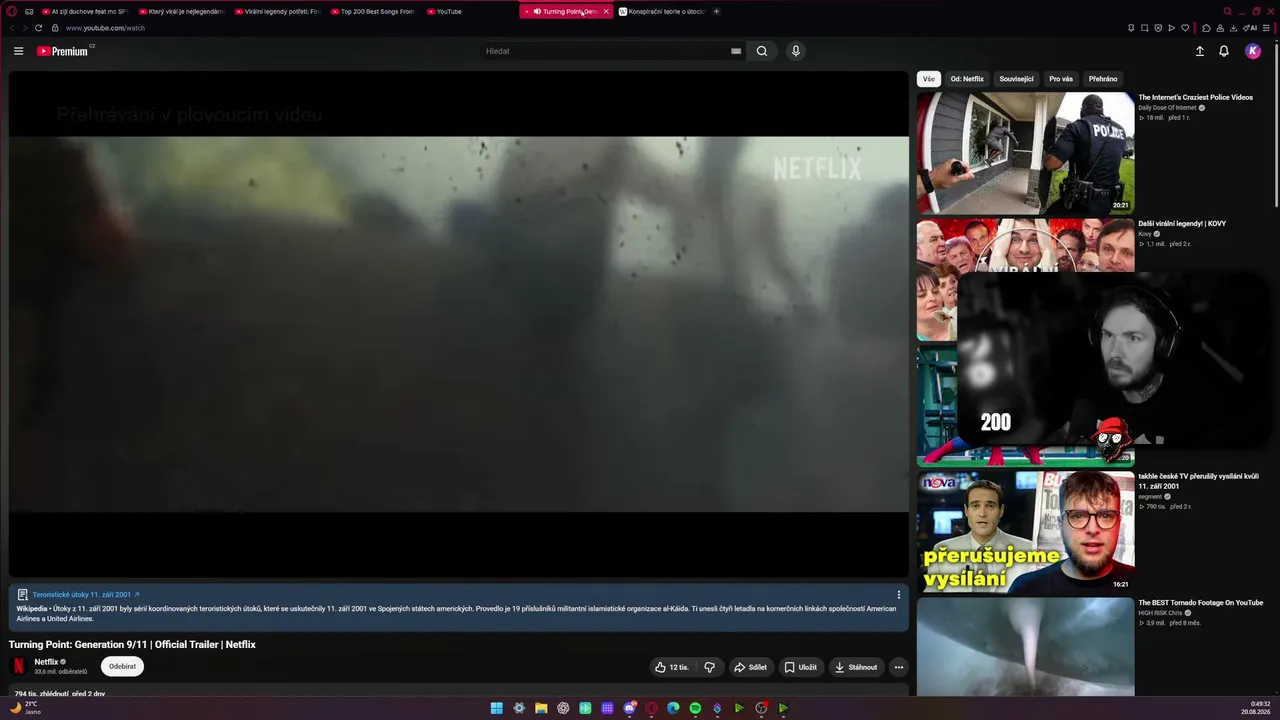Subscribe with the 'Odebírat' button

(122, 666)
